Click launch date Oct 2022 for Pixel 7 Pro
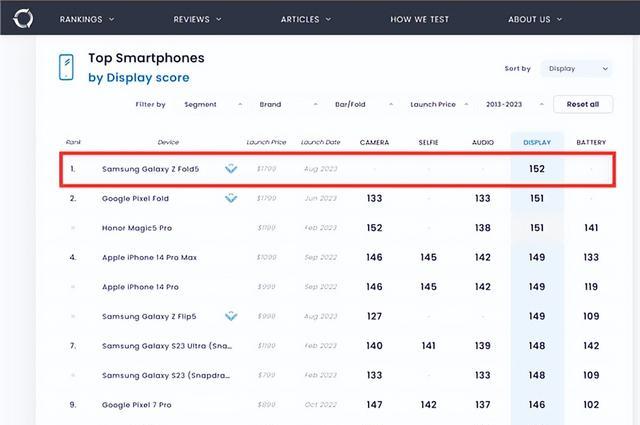Viewport: 640px width, 425px height. point(320,405)
